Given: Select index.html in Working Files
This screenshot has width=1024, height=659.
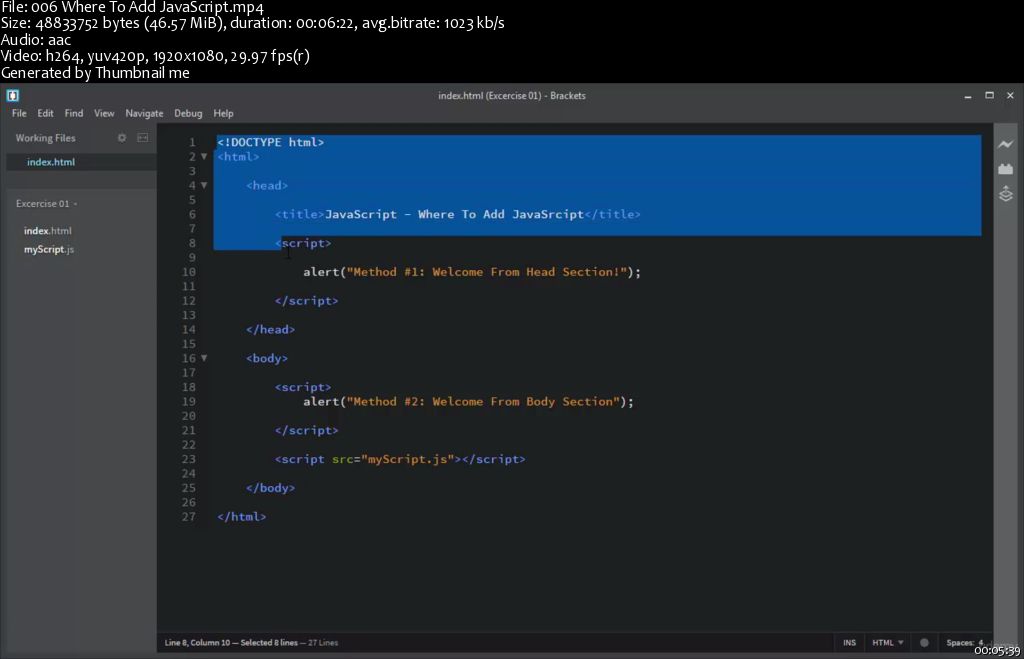Looking at the screenshot, I should 81,162.
